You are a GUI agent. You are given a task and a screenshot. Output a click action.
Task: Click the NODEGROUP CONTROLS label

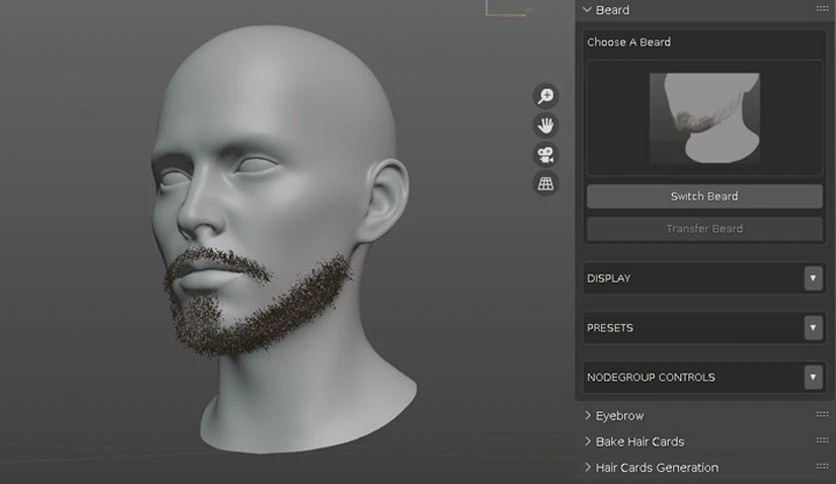tap(651, 377)
